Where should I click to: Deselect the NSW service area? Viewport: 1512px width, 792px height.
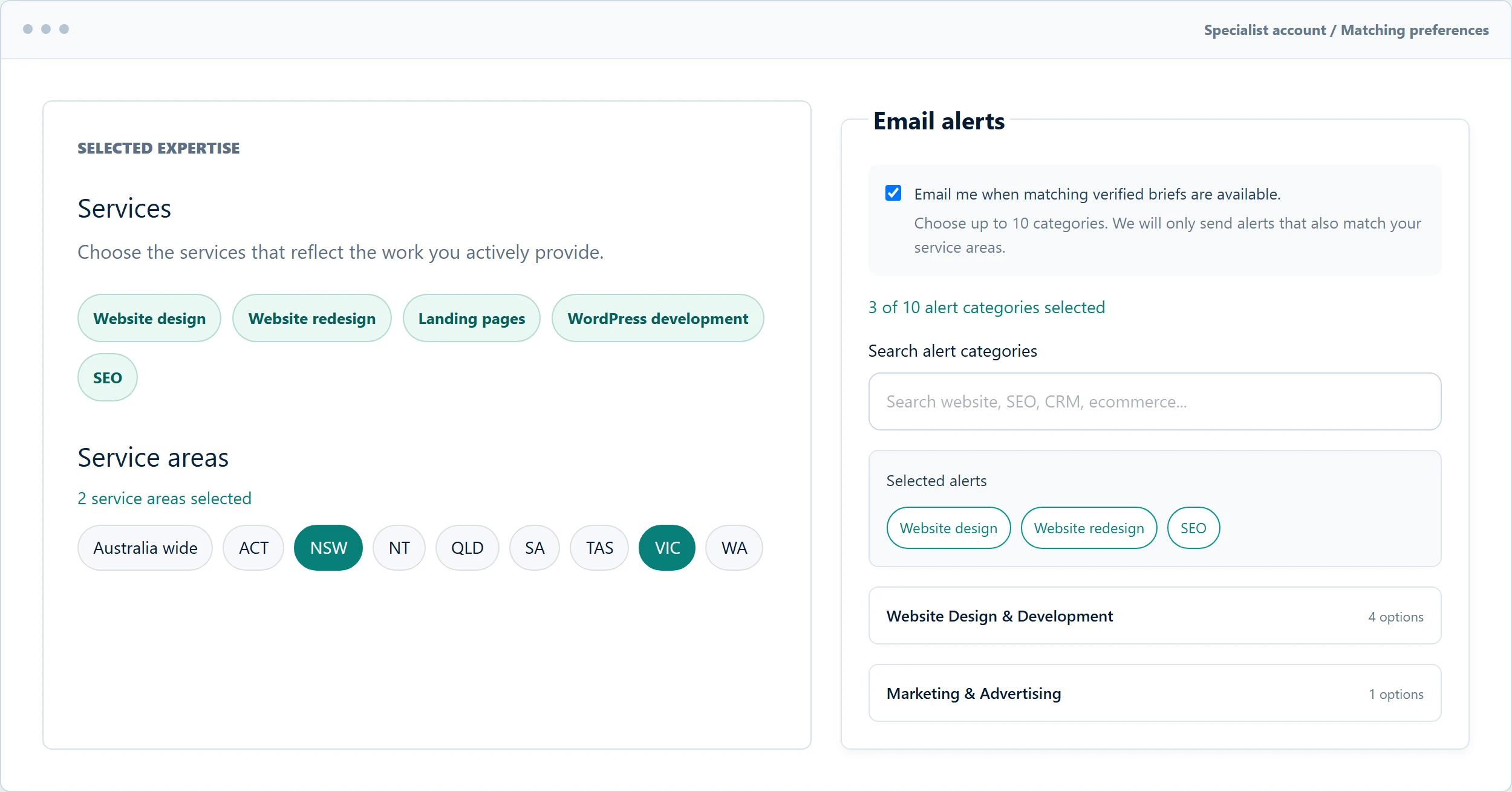coord(328,548)
